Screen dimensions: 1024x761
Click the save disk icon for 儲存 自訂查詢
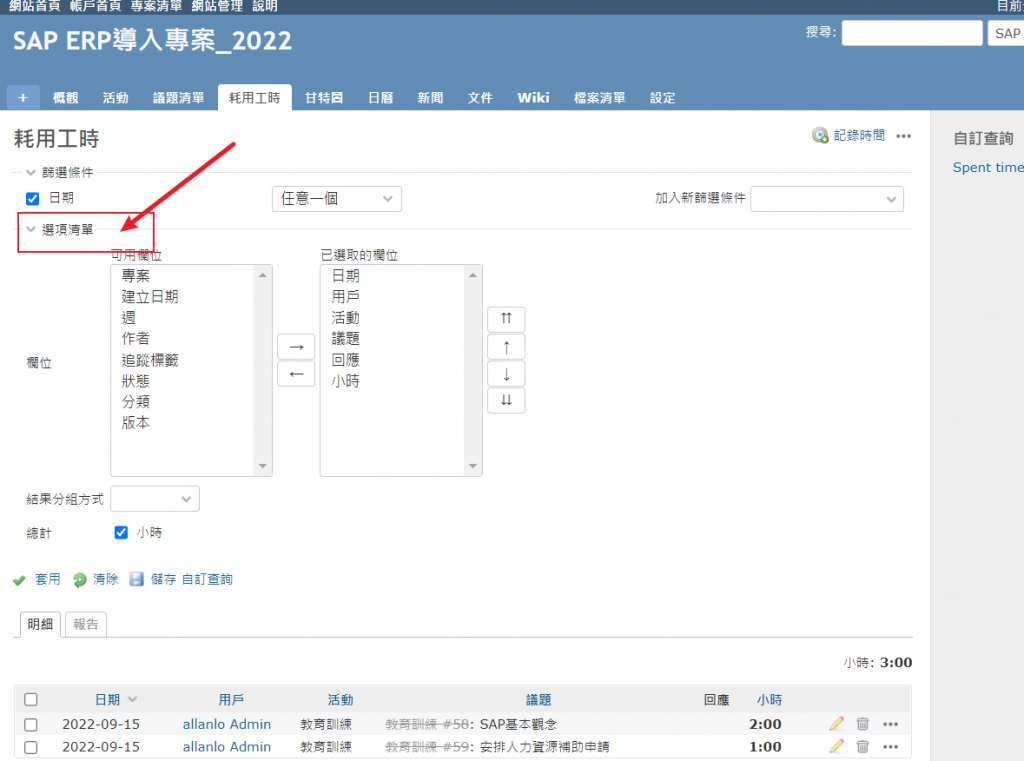coord(136,579)
